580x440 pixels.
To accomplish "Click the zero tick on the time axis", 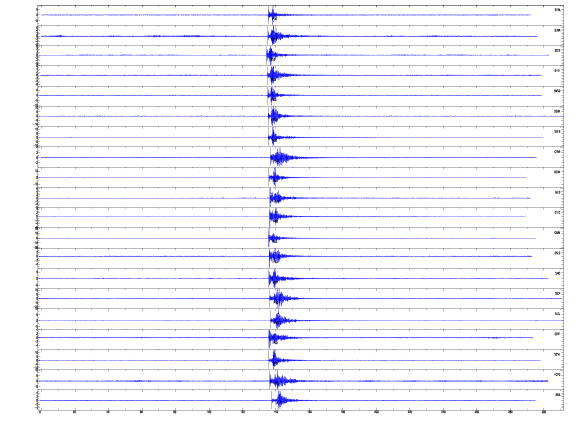I will click(40, 412).
